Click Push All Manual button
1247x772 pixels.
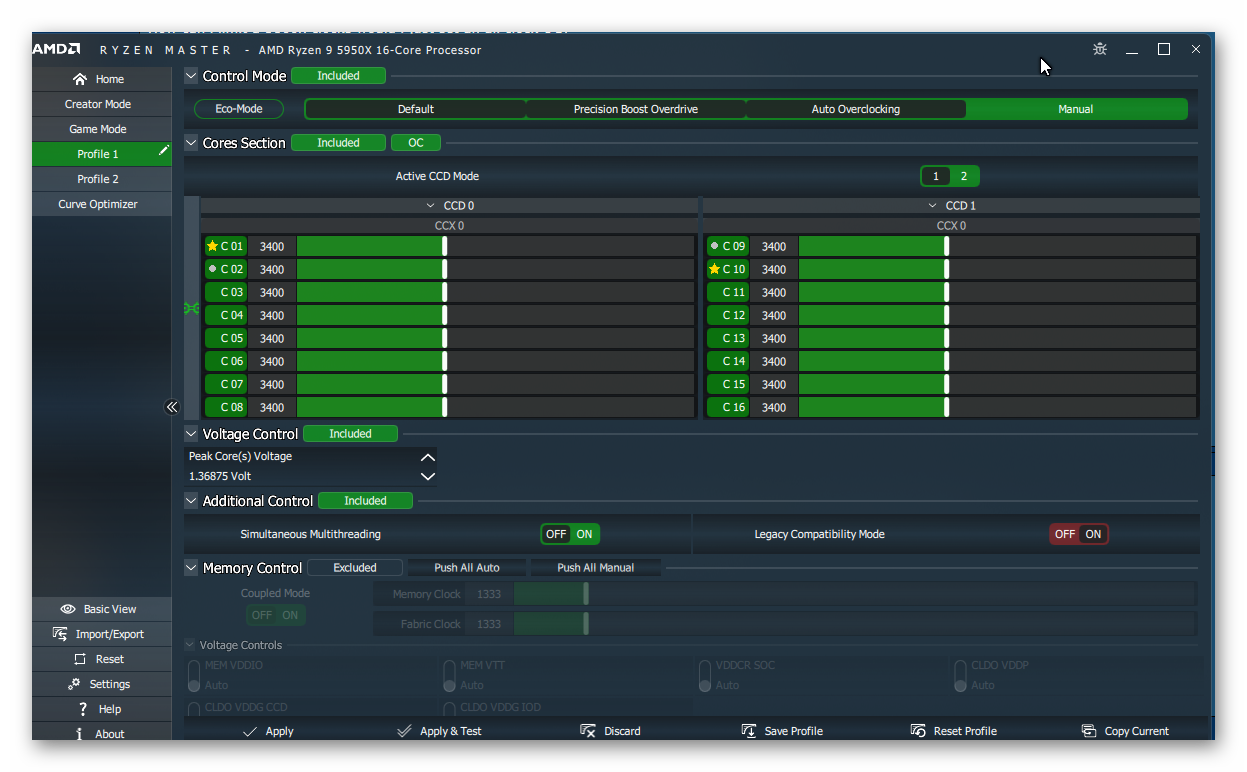click(x=596, y=567)
